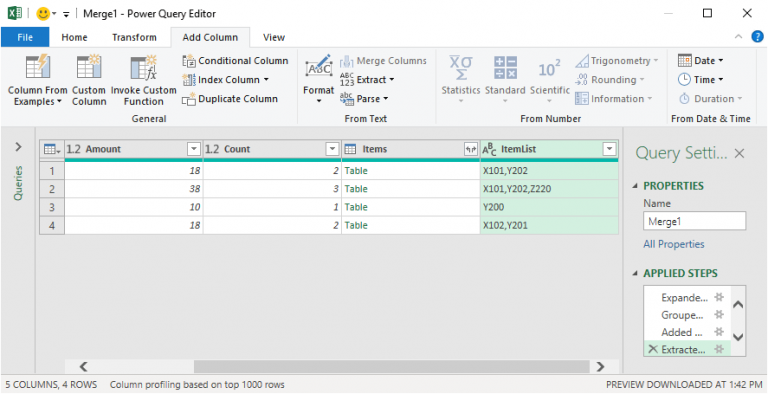768x394 pixels.
Task: Select the Expanded applied step
Action: pyautogui.click(x=684, y=297)
